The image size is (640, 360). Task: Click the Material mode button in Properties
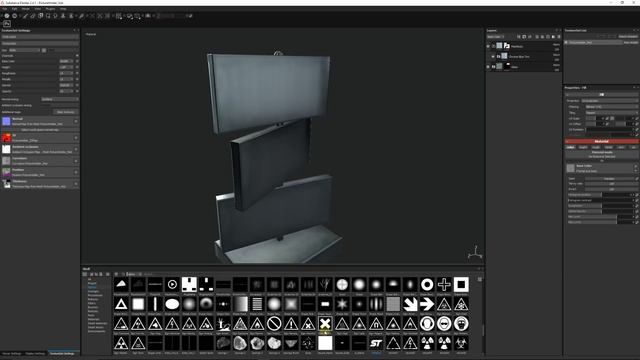coord(602,154)
